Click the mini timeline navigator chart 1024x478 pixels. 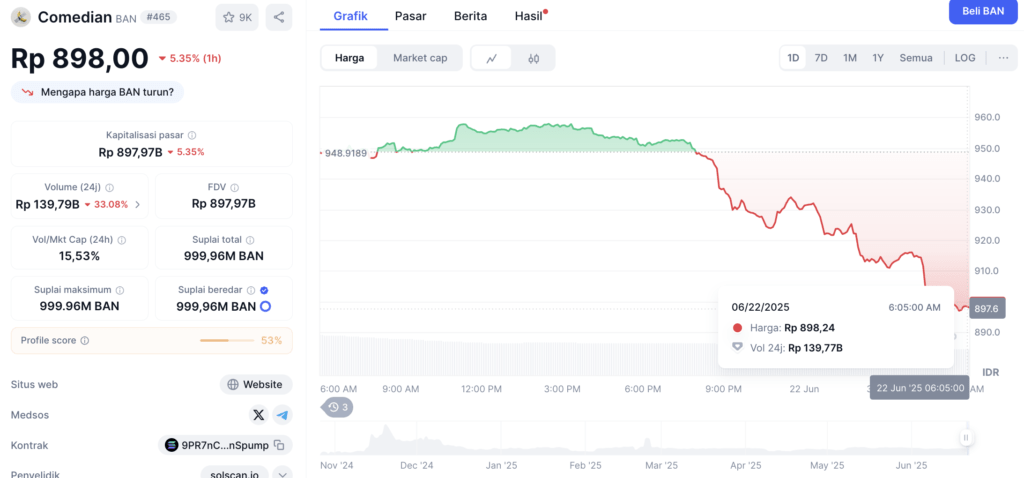pos(645,439)
